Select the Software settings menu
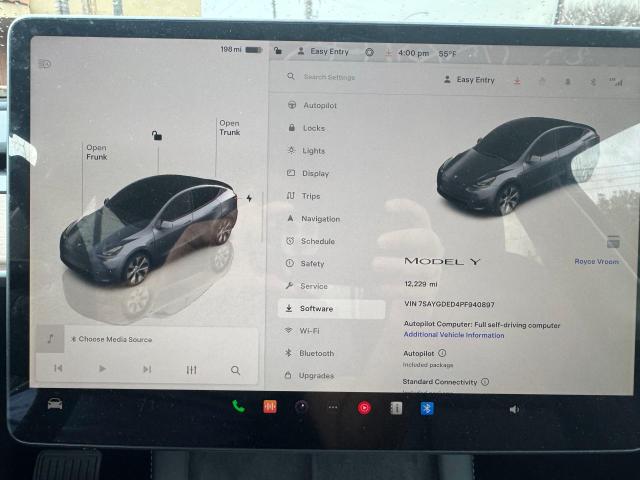The width and height of the screenshot is (640, 480). (x=331, y=309)
